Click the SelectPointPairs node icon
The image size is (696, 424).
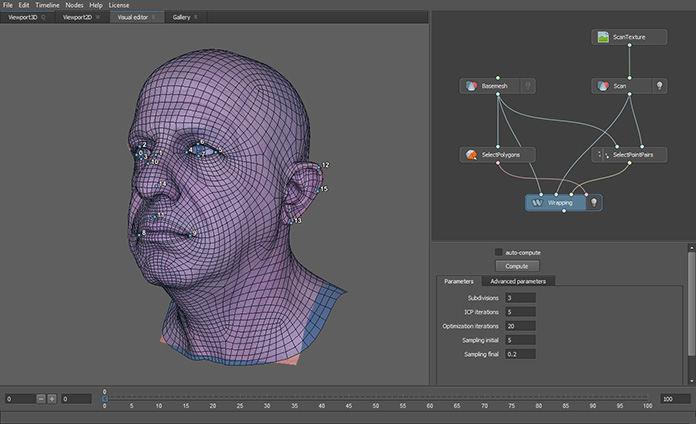click(603, 155)
